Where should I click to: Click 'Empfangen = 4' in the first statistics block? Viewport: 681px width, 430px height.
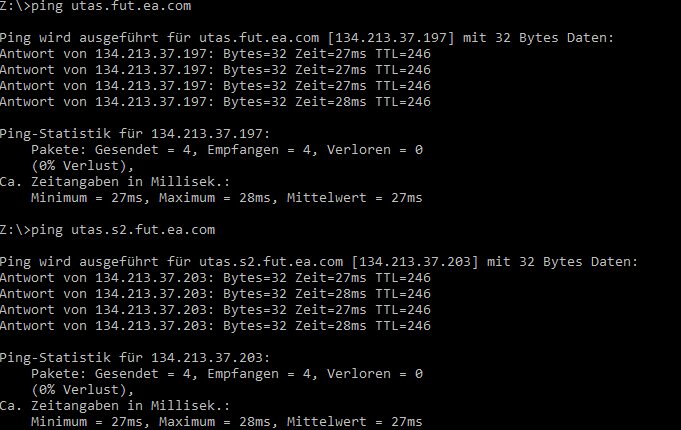[x=260, y=150]
